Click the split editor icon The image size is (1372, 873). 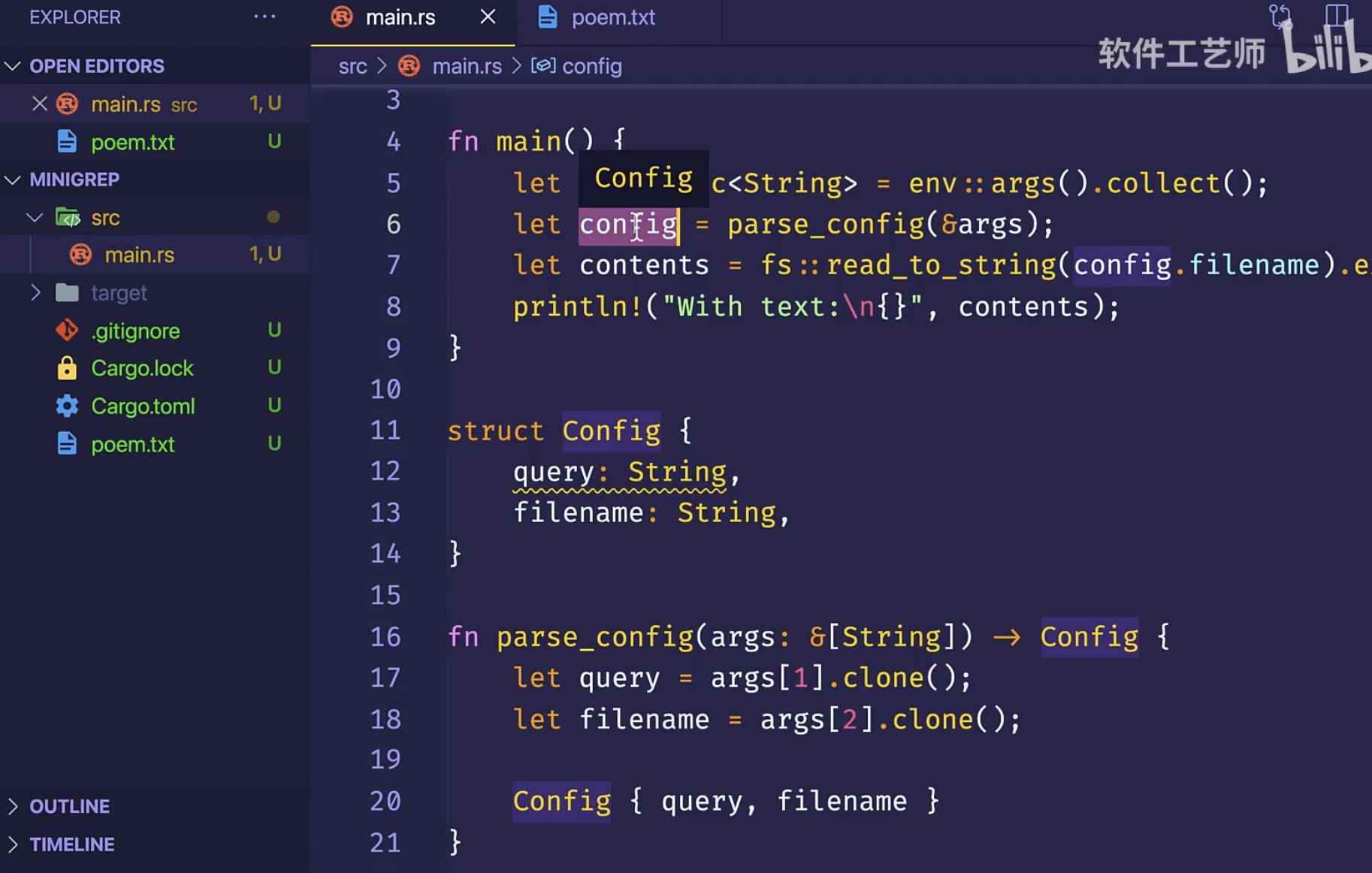click(1337, 16)
